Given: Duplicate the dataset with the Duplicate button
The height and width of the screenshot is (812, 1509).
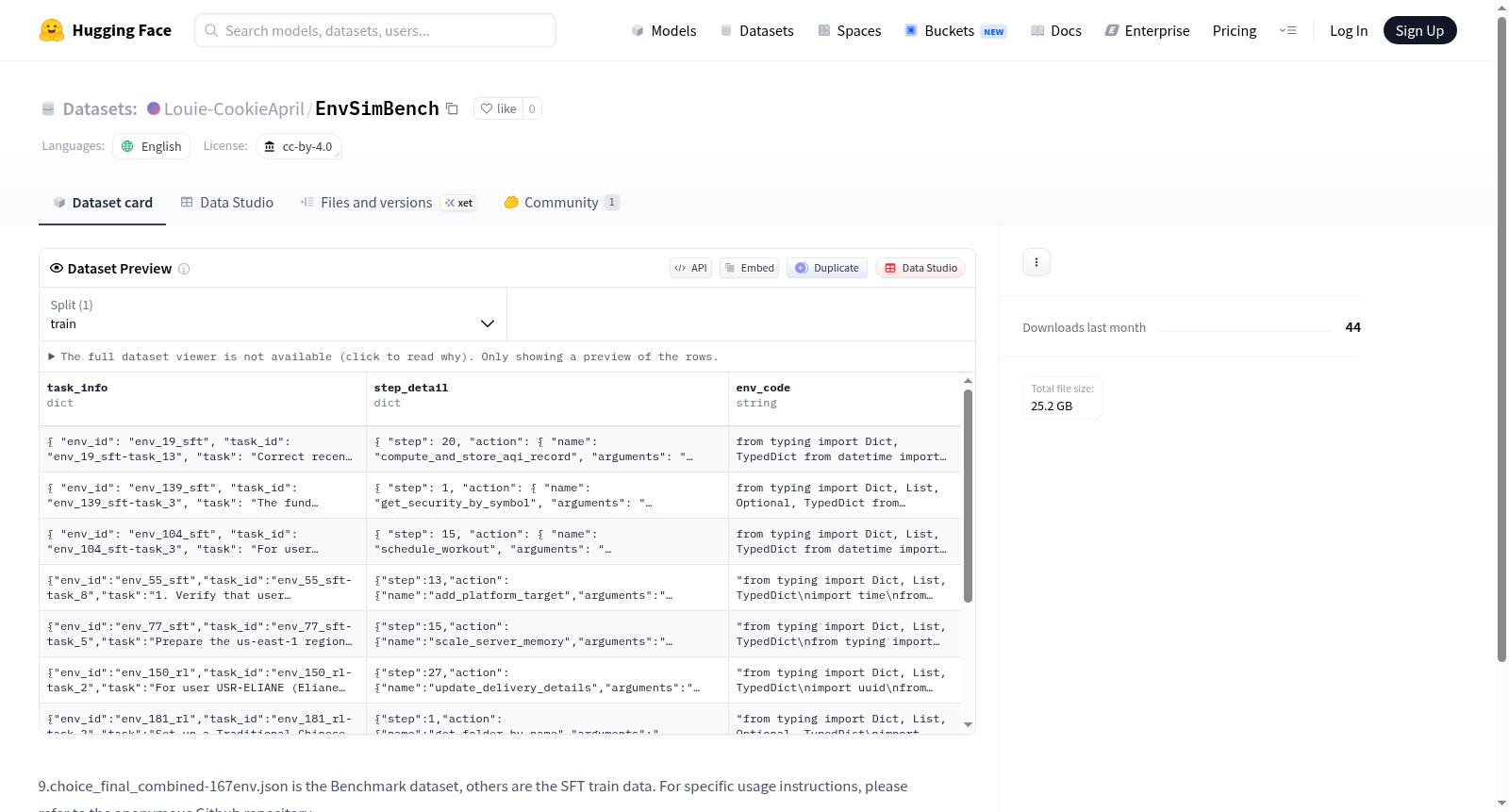Looking at the screenshot, I should (x=827, y=268).
